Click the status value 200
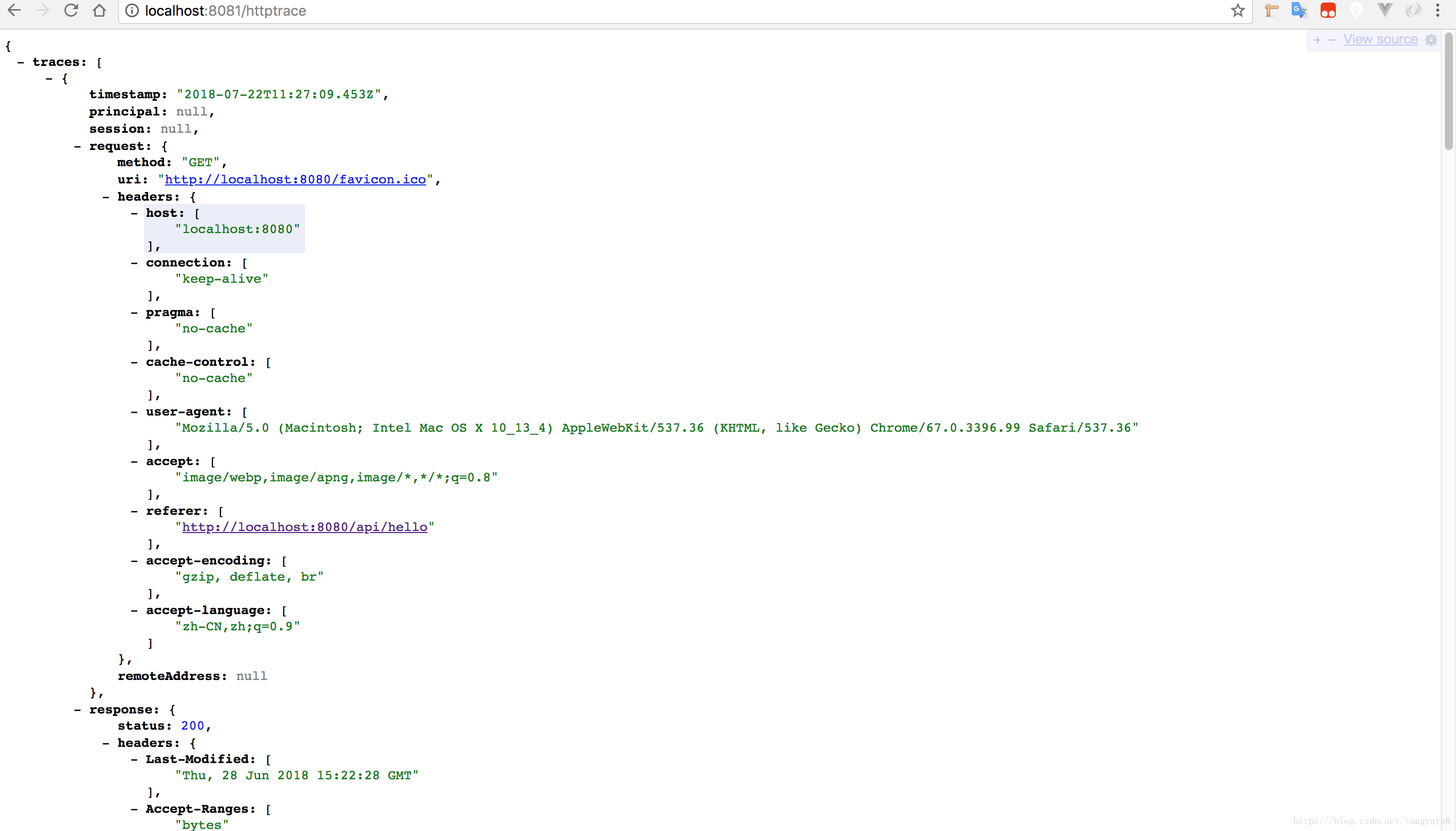Screen dimensions: 1456x831 tap(193, 726)
